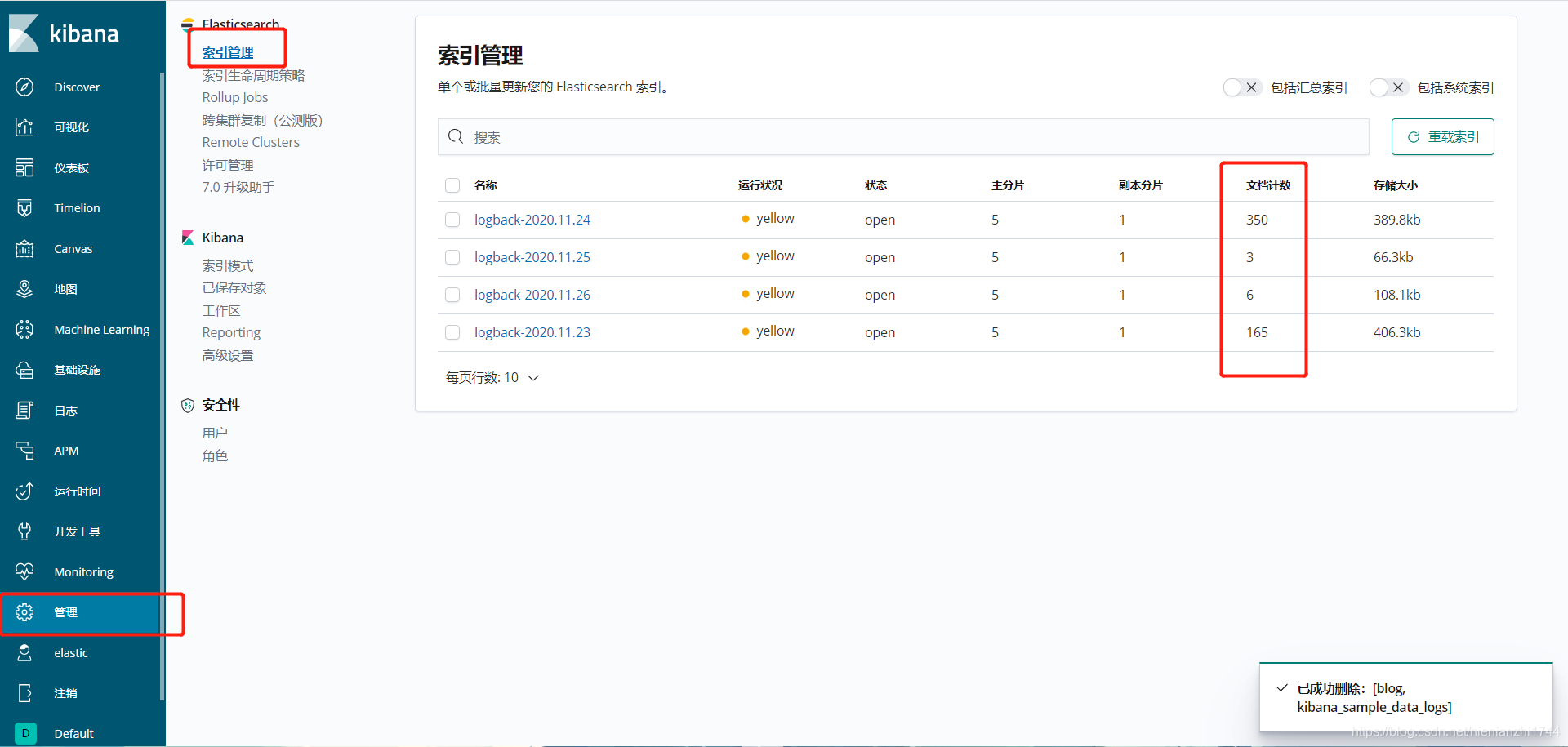Sort by 副本分片 column header
The image size is (1568, 747).
click(x=1141, y=185)
